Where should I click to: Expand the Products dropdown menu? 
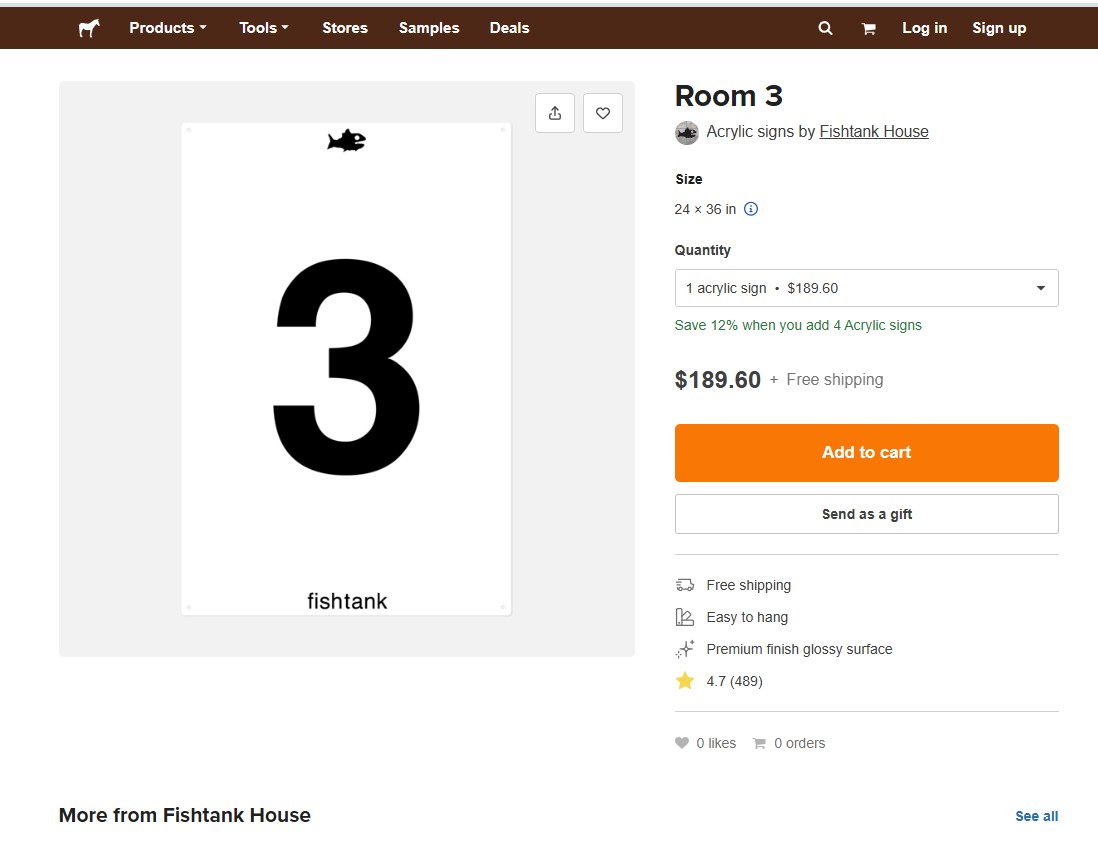(168, 28)
